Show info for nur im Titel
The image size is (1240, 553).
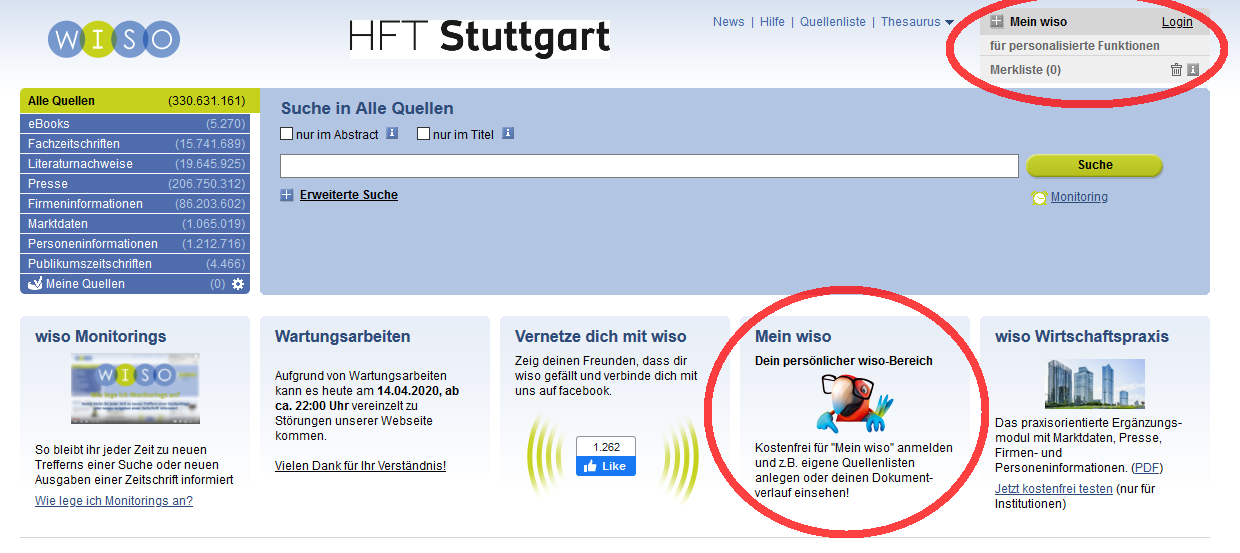[508, 133]
